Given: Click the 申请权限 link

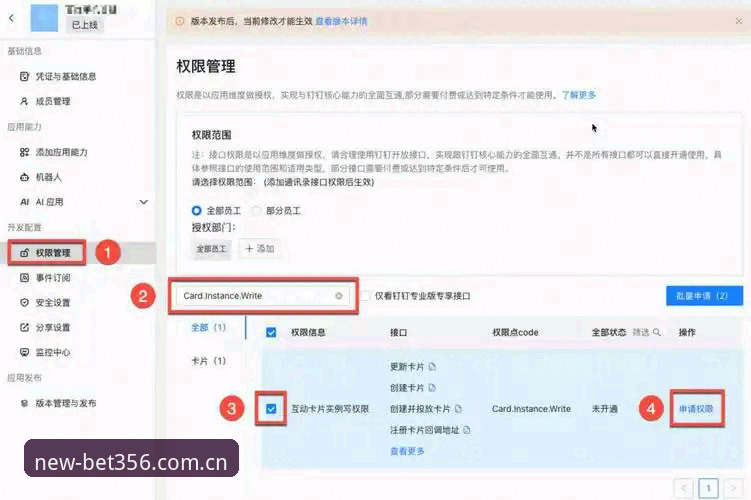Looking at the screenshot, I should coord(696,409).
